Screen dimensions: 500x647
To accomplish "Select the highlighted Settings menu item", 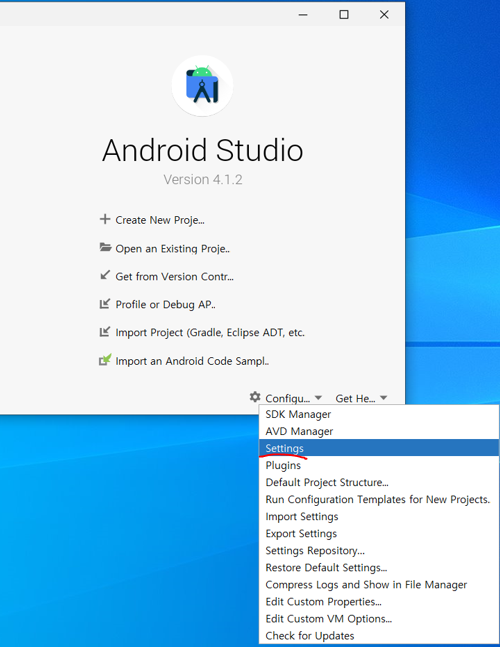I will 379,448.
